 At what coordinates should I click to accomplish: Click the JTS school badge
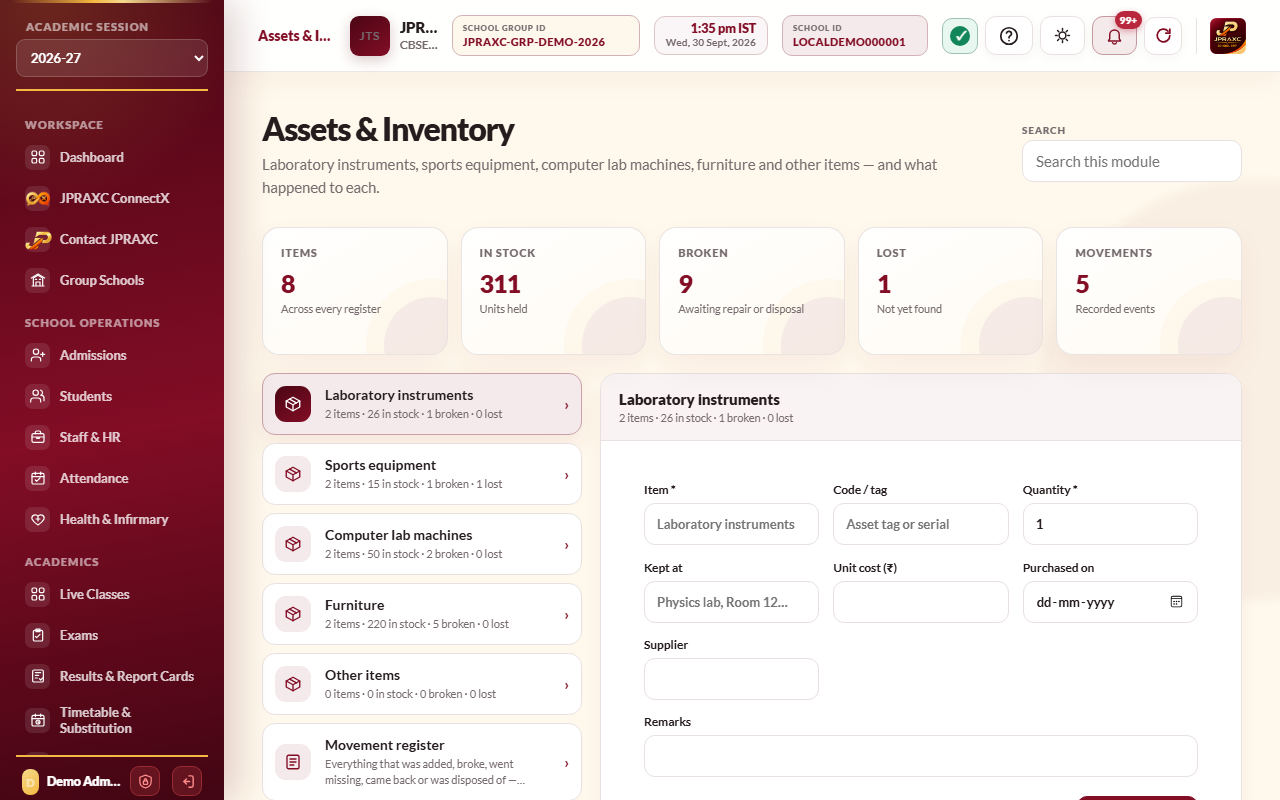pyautogui.click(x=370, y=36)
